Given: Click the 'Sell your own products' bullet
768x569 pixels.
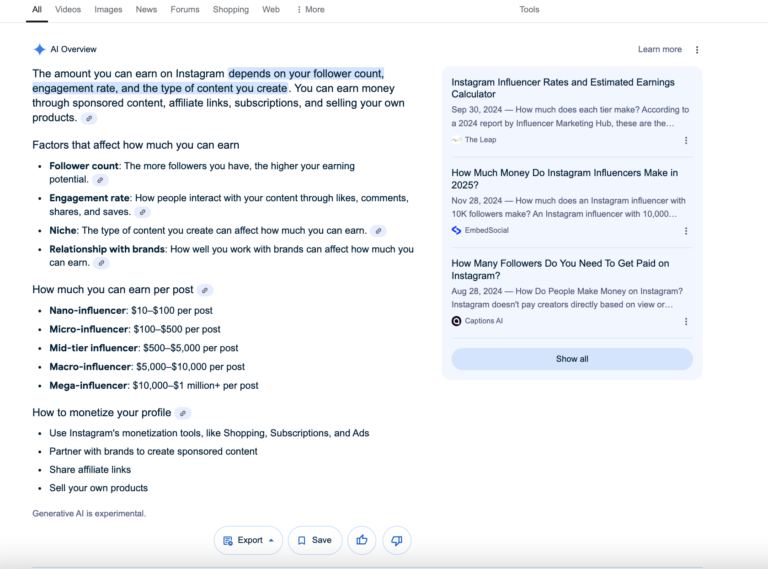Looking at the screenshot, I should (98, 488).
